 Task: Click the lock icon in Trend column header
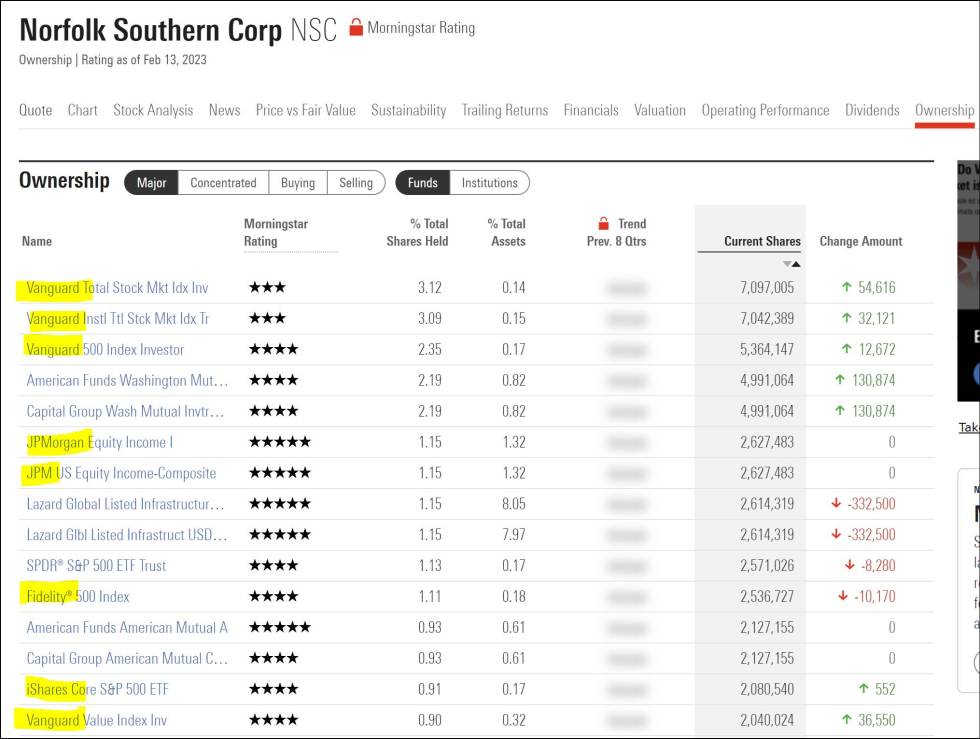point(603,223)
